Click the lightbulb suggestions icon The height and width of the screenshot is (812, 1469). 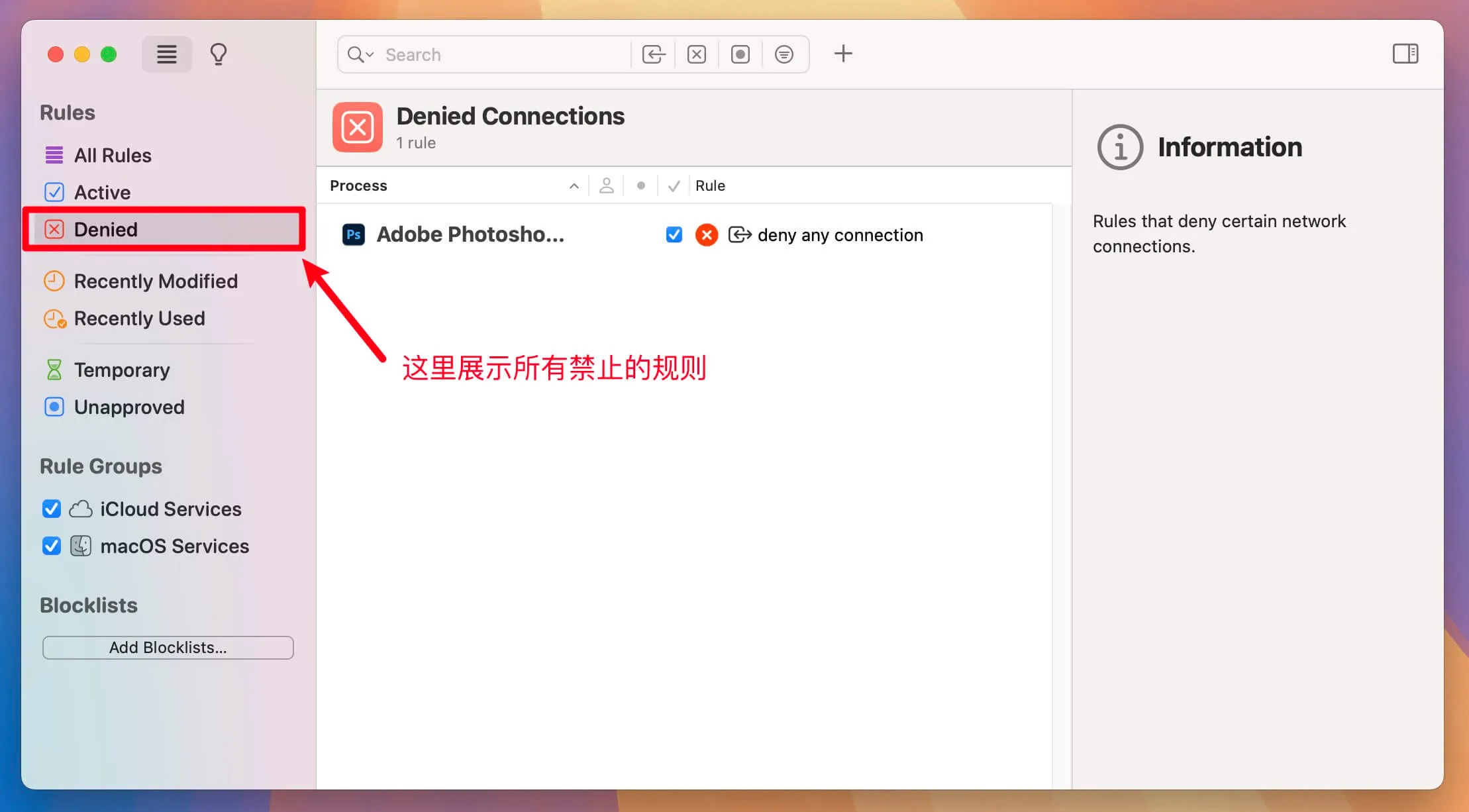tap(219, 54)
